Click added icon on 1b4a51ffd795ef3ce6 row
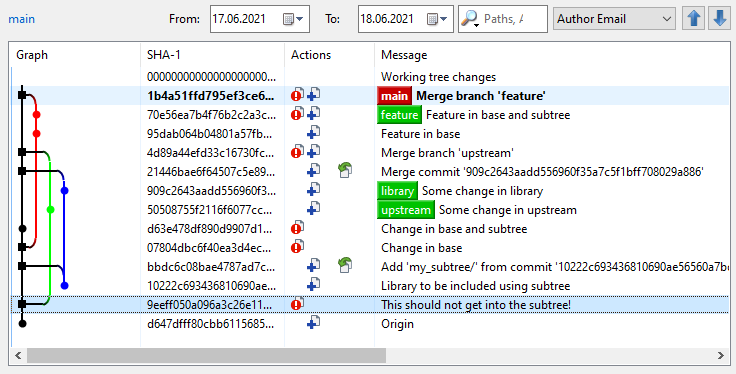This screenshot has width=736, height=374. pos(314,95)
